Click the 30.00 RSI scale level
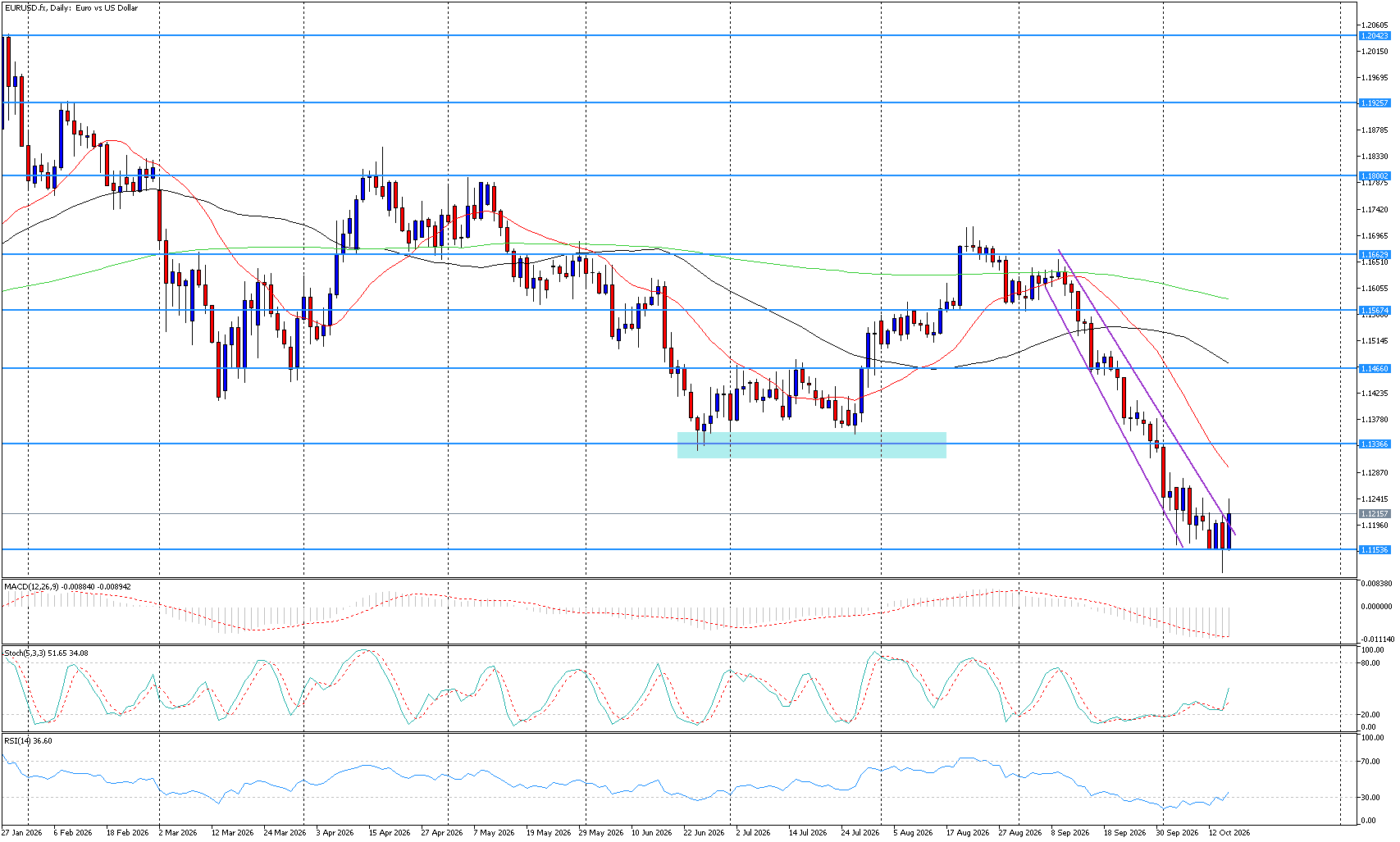 click(x=1372, y=798)
